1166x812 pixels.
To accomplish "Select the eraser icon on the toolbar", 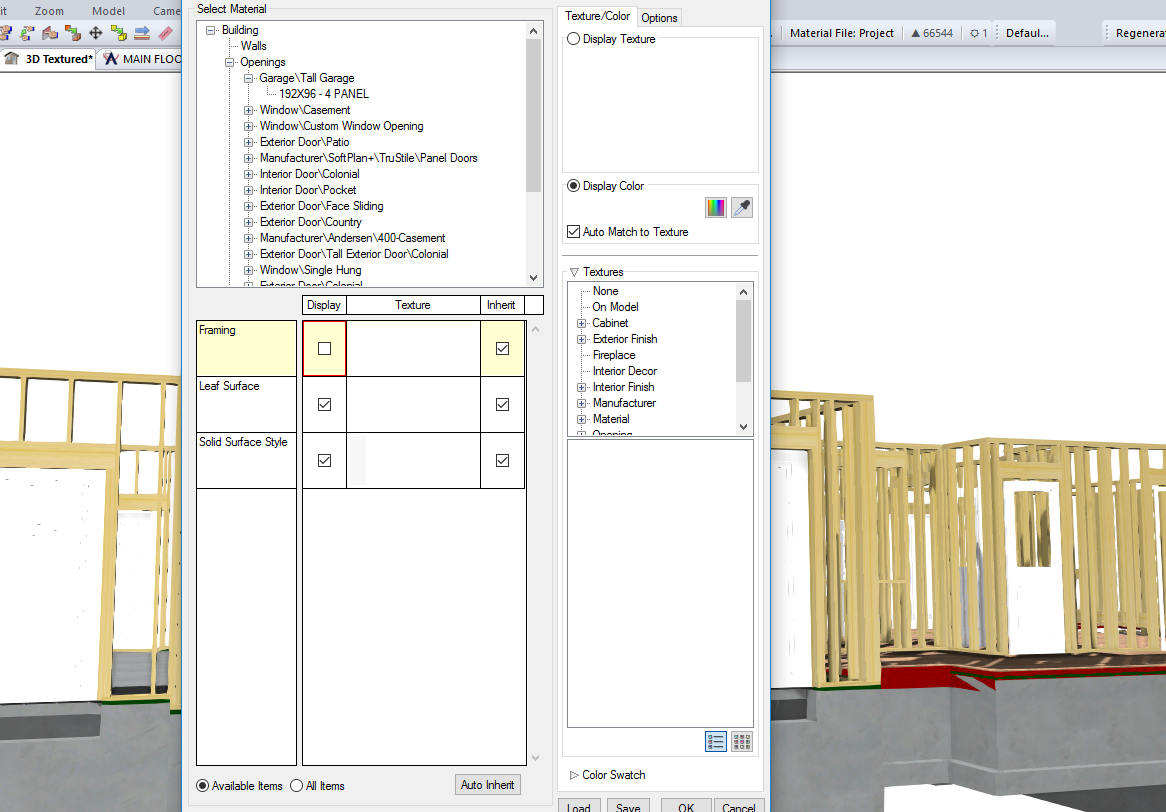I will (166, 32).
